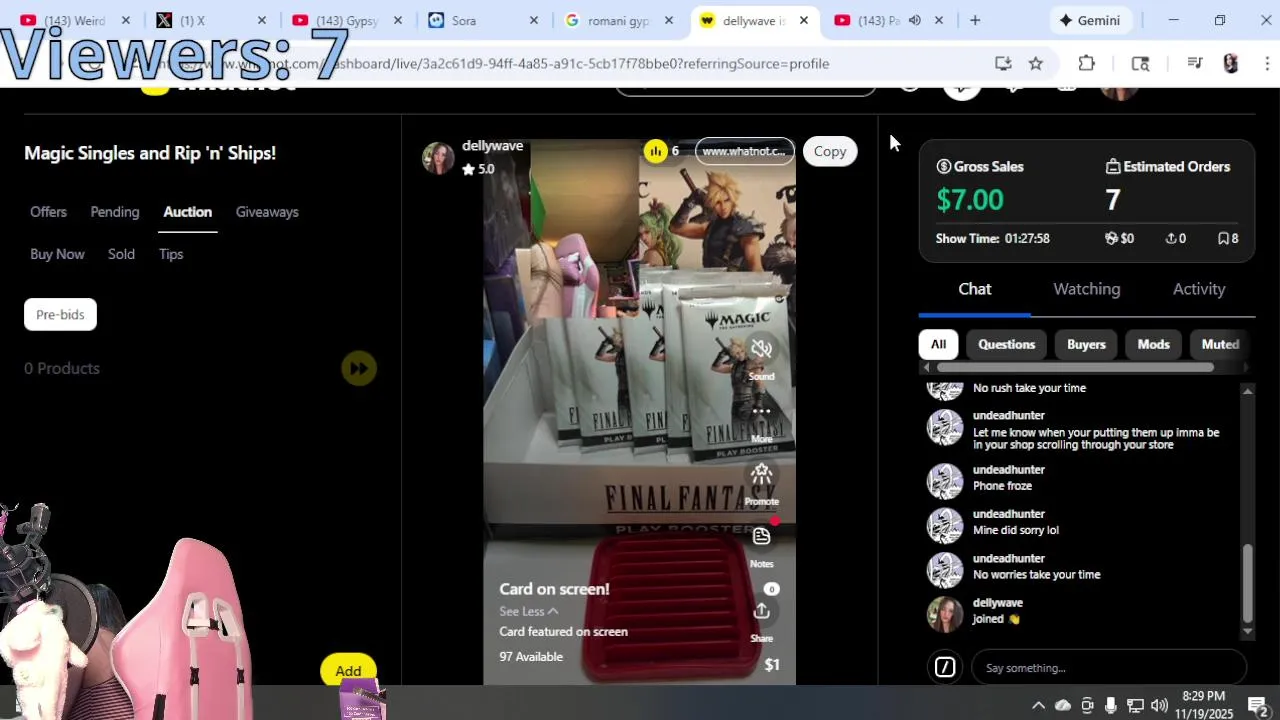Click the Say something chat input
1280x720 pixels.
(1110, 667)
